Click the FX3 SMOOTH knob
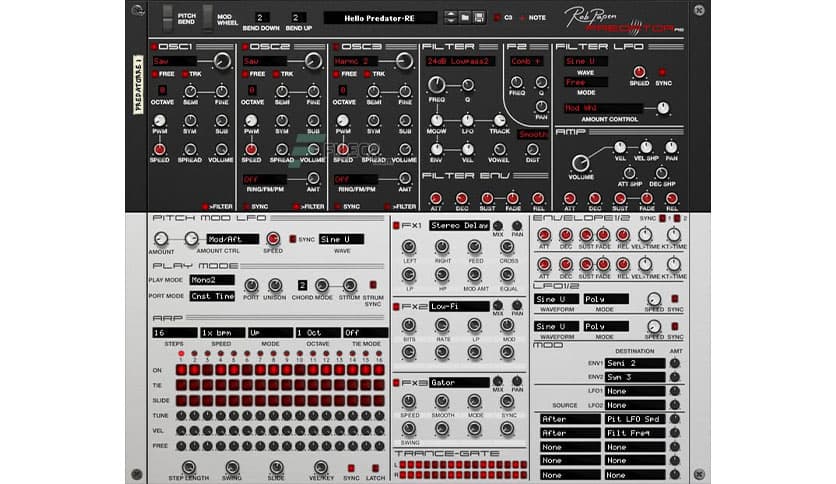The width and height of the screenshot is (836, 484). [x=441, y=401]
